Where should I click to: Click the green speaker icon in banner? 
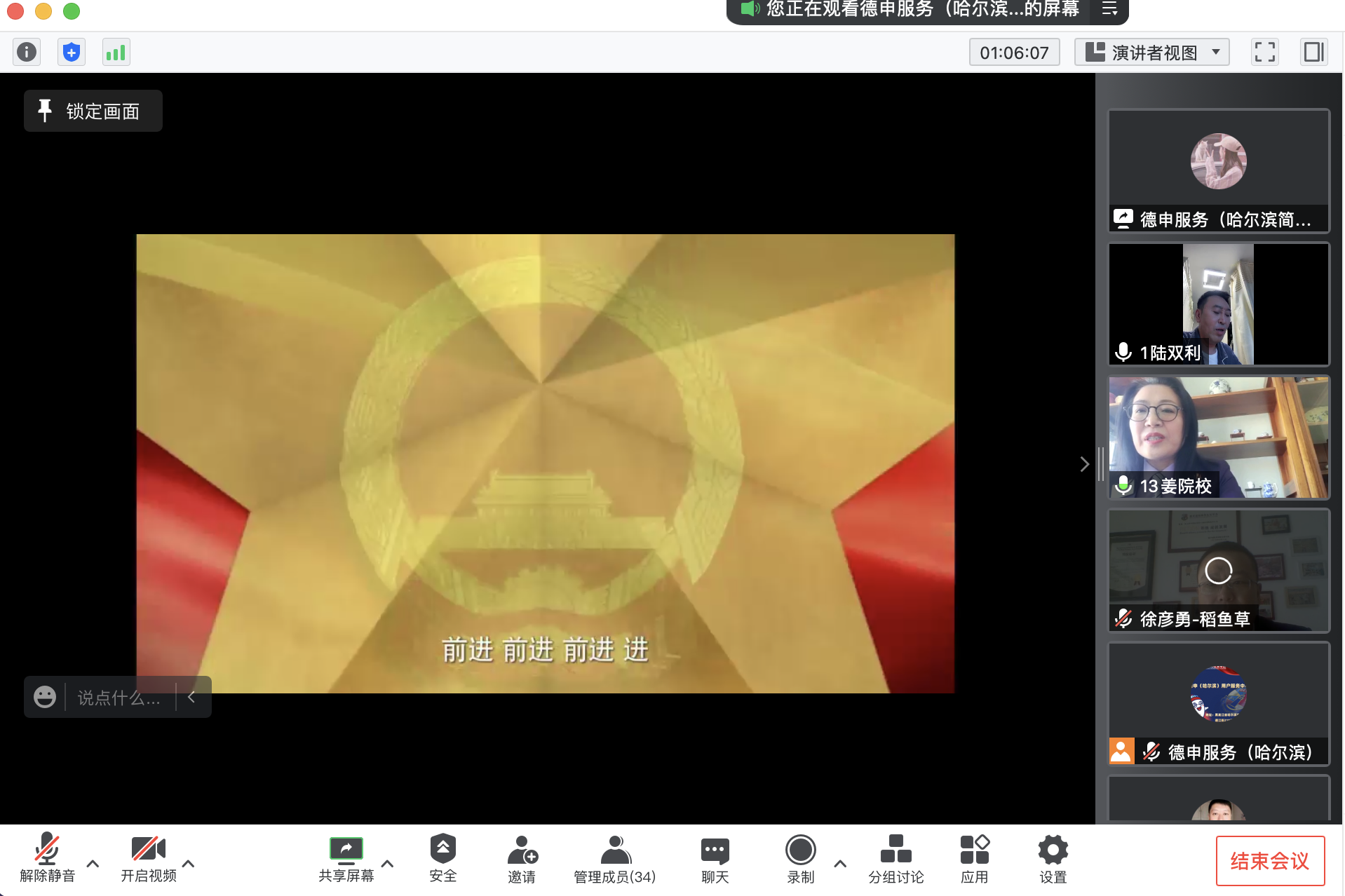tap(750, 9)
